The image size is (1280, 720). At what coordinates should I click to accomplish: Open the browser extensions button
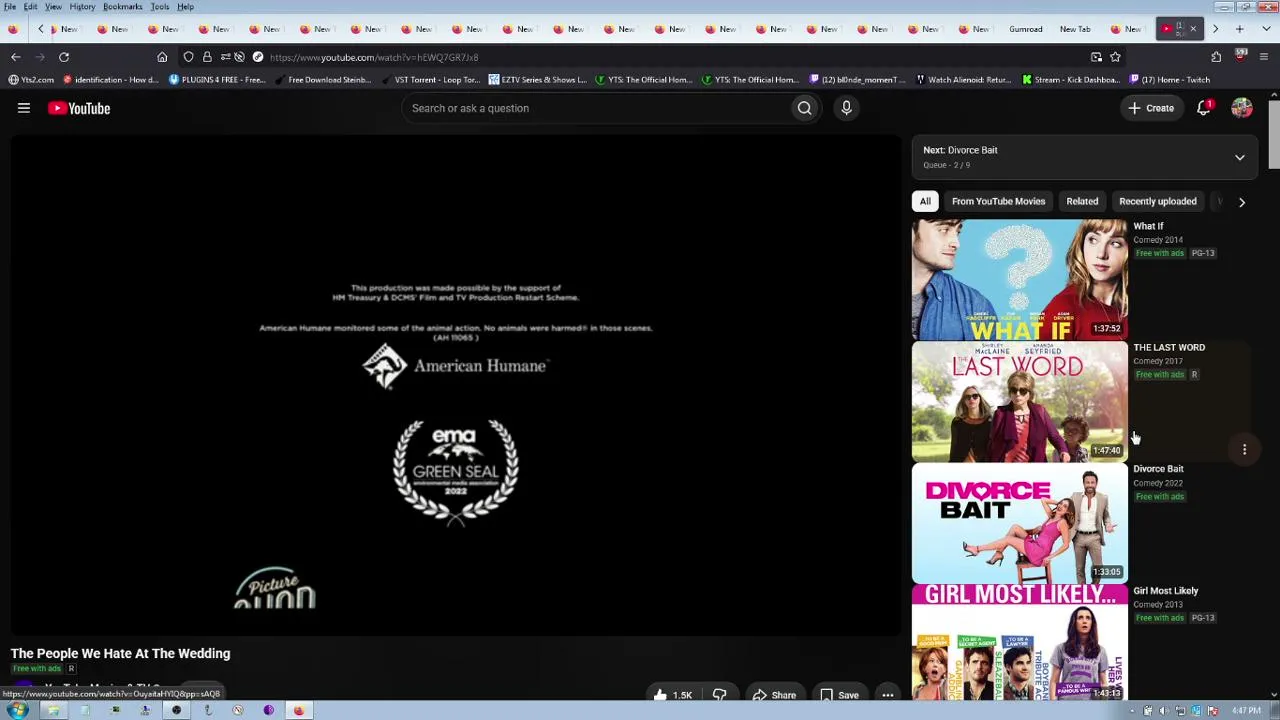[1216, 57]
